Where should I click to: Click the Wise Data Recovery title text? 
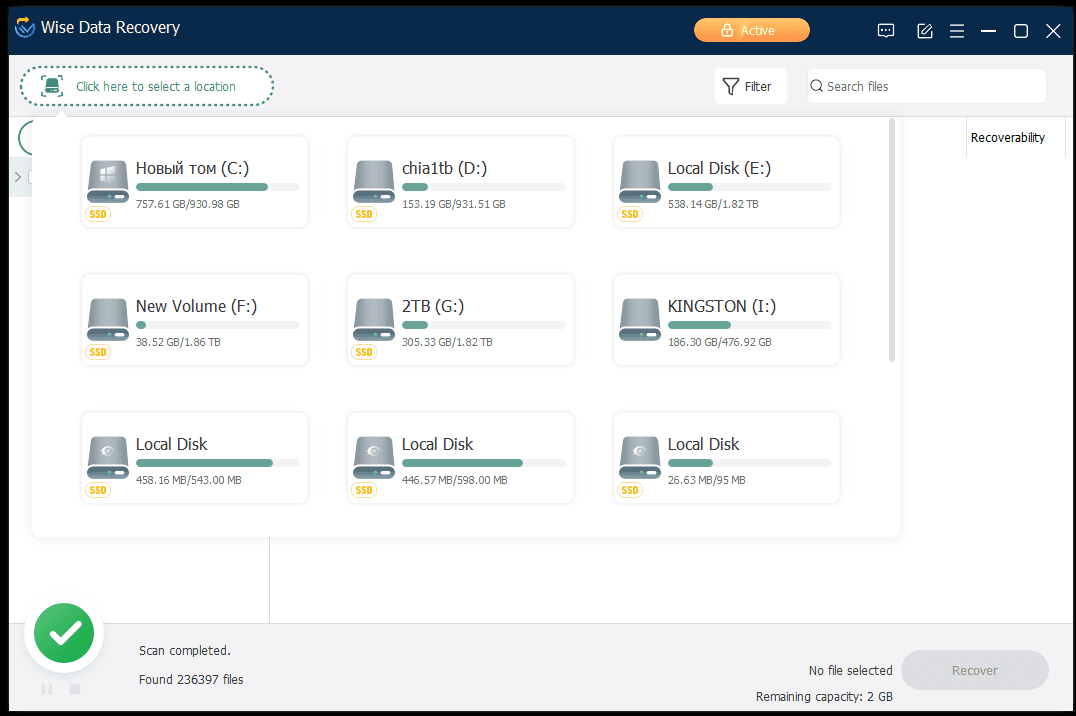110,27
